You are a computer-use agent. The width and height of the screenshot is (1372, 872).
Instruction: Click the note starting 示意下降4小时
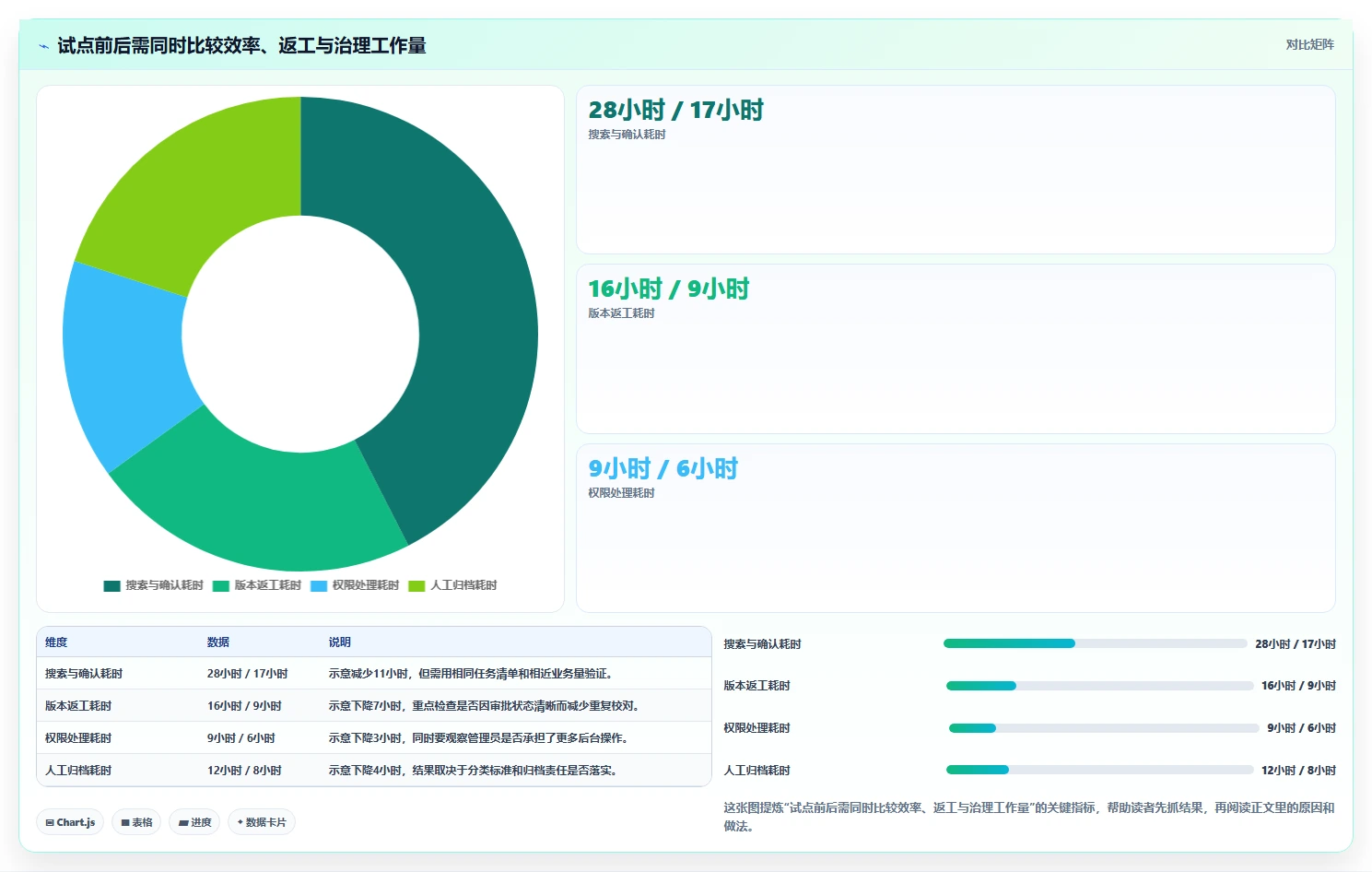pos(475,771)
